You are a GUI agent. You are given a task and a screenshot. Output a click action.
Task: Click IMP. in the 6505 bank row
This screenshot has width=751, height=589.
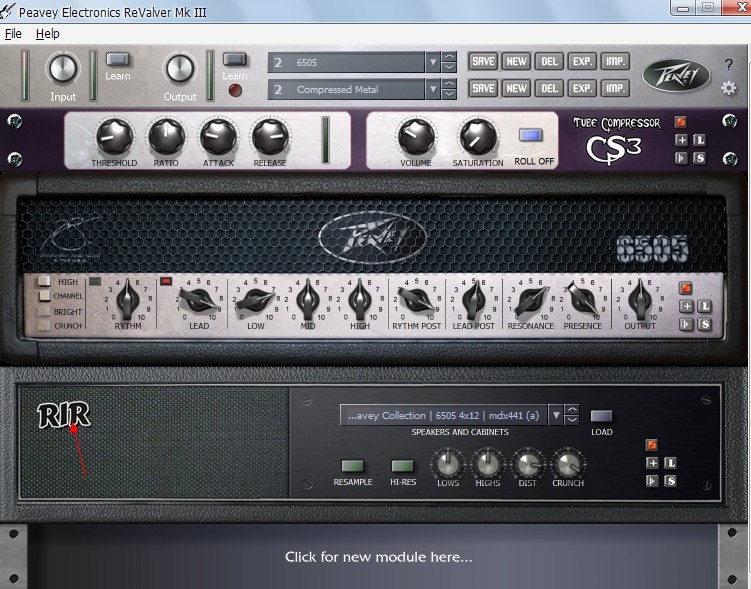coord(615,61)
